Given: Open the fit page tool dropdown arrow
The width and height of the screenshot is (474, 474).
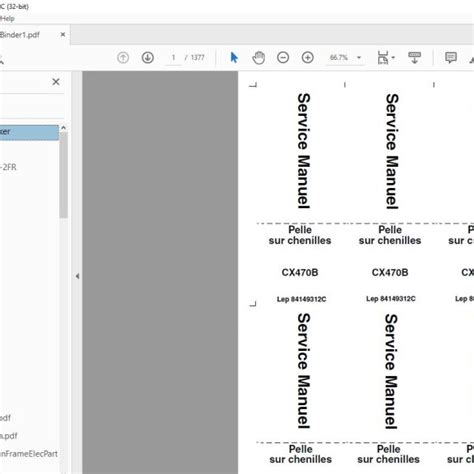Looking at the screenshot, I should (393, 58).
